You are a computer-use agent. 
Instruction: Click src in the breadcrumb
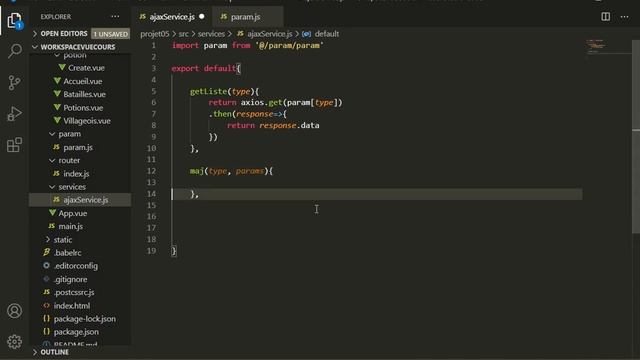point(184,34)
